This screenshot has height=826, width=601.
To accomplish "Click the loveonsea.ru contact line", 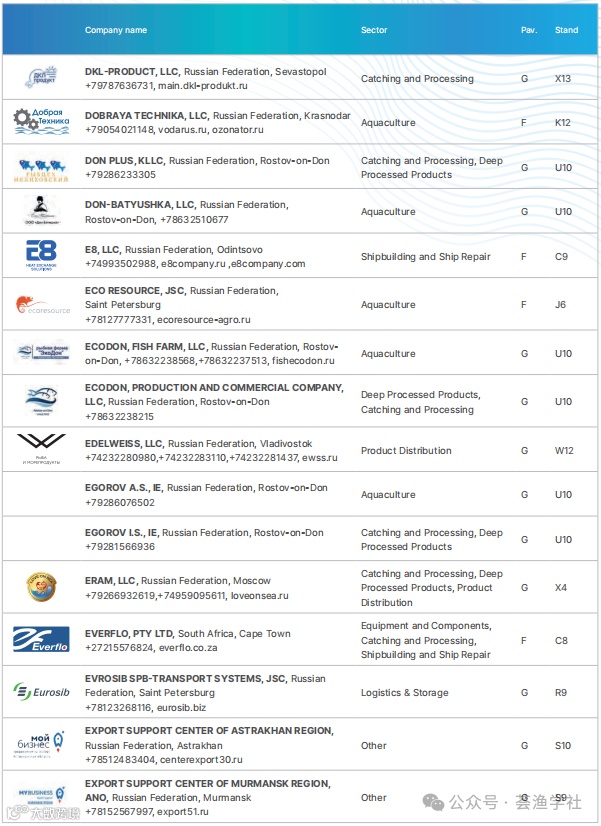I will click(186, 596).
